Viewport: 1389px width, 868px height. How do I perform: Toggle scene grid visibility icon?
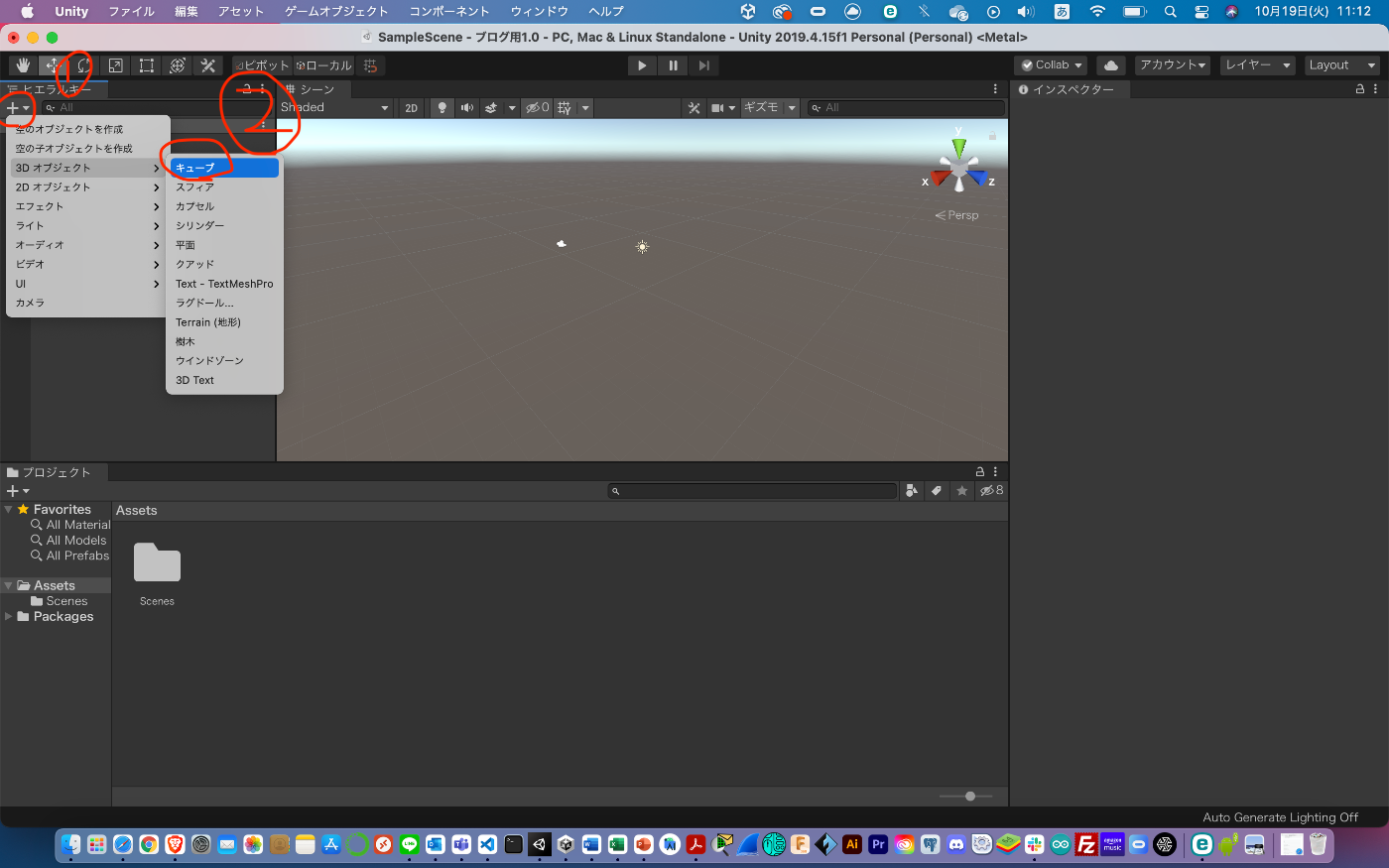click(565, 108)
